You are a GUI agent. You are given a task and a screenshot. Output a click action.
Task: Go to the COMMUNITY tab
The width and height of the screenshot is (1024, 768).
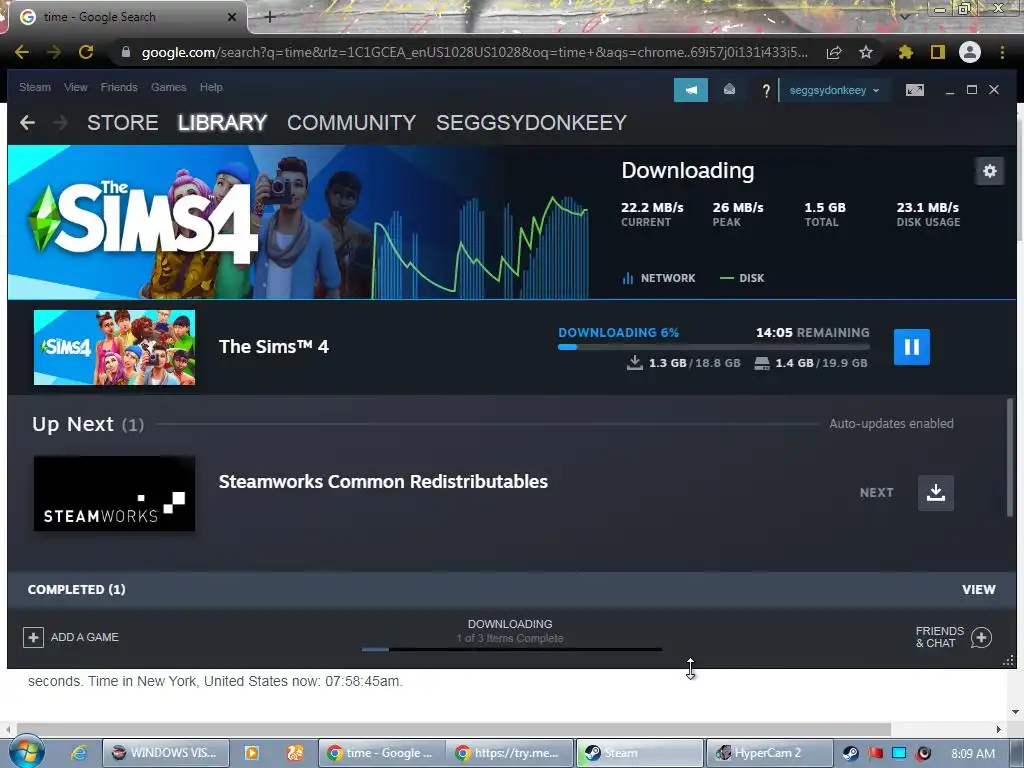click(351, 122)
